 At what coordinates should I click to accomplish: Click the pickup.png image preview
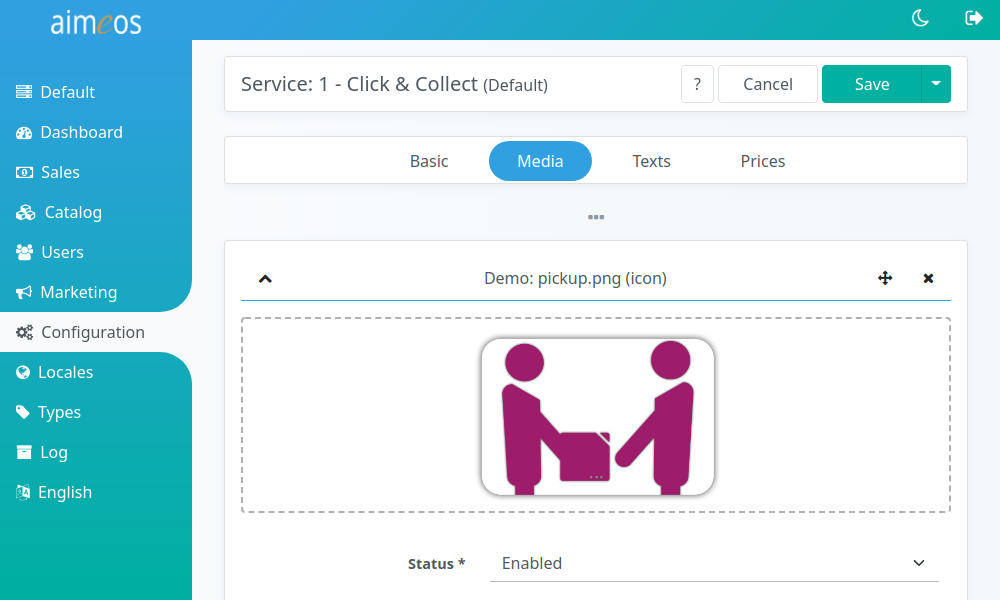coord(598,416)
